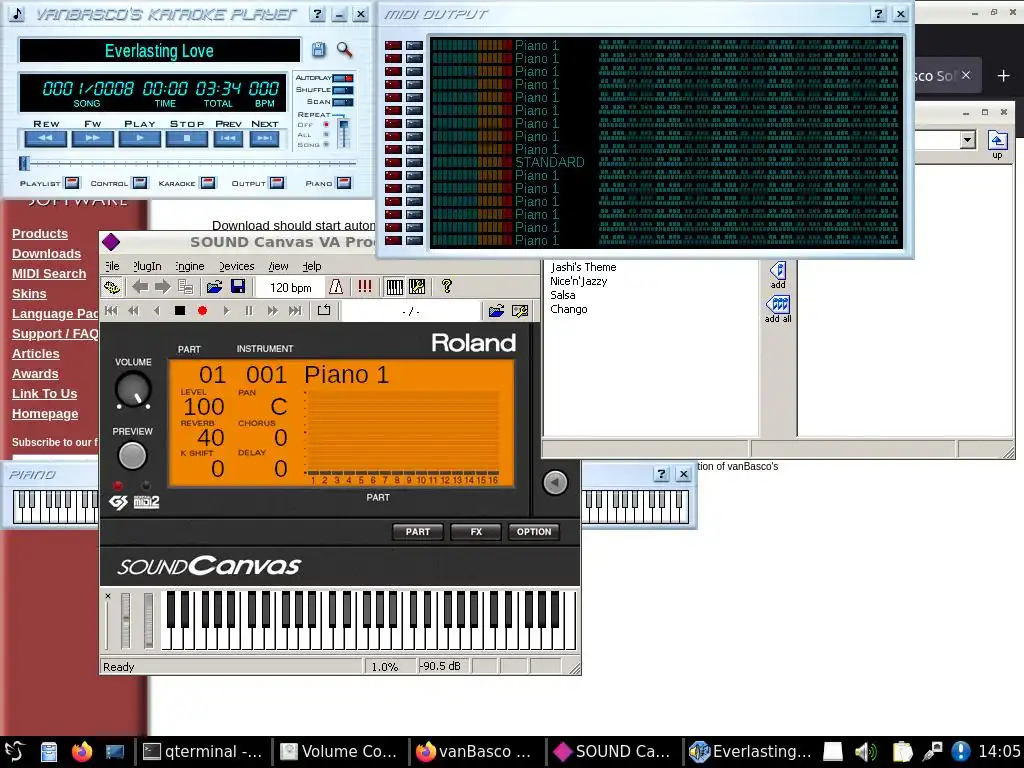Open View menu in SOUND Canvas VA
The width and height of the screenshot is (1024, 768).
coord(278,266)
